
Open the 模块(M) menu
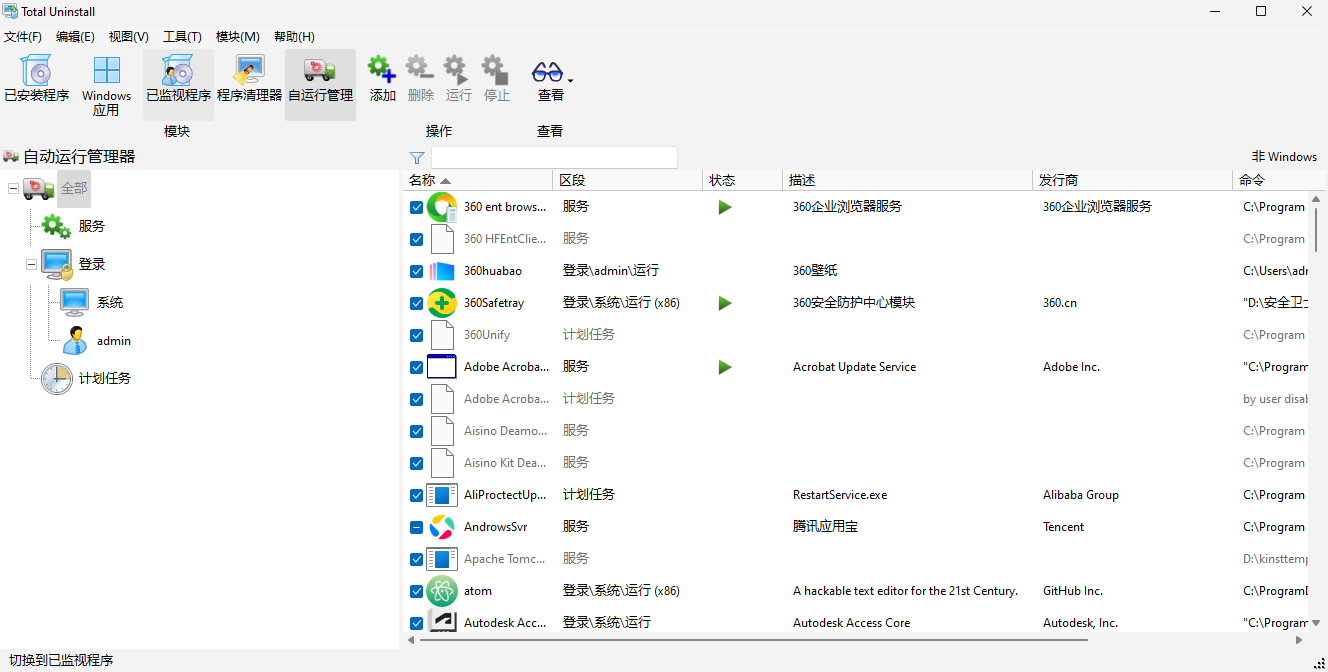point(238,36)
